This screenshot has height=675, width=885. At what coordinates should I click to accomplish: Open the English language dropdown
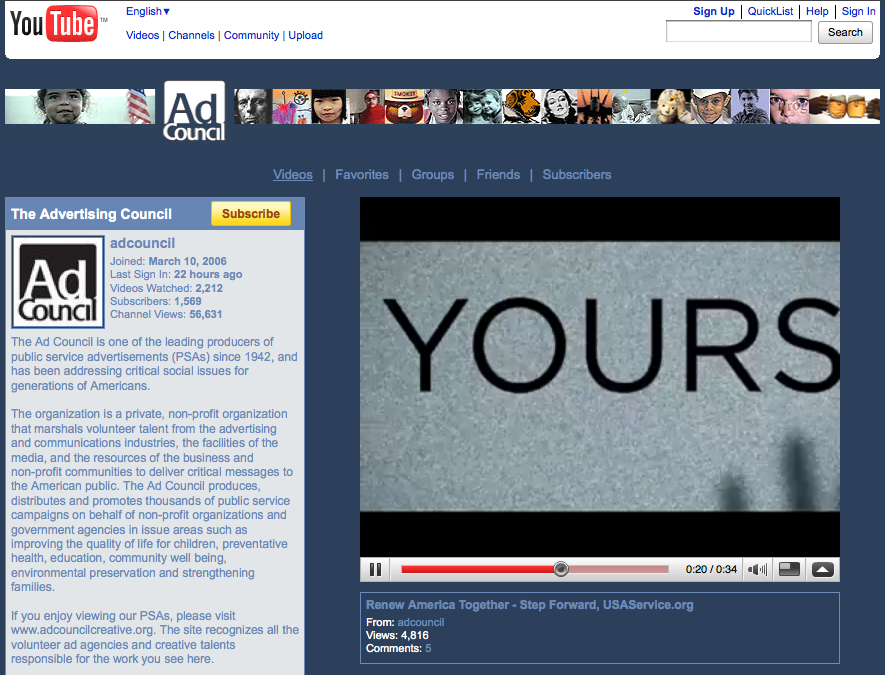(148, 11)
